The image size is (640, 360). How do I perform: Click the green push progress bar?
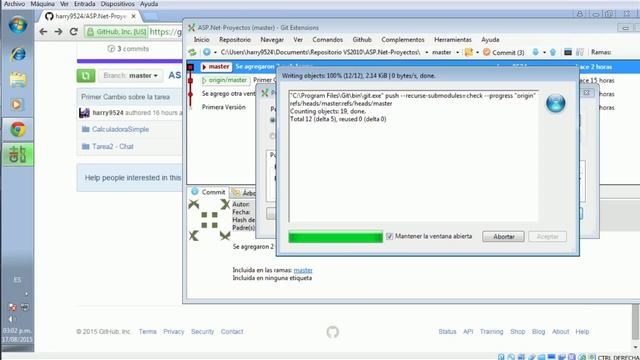pos(336,237)
